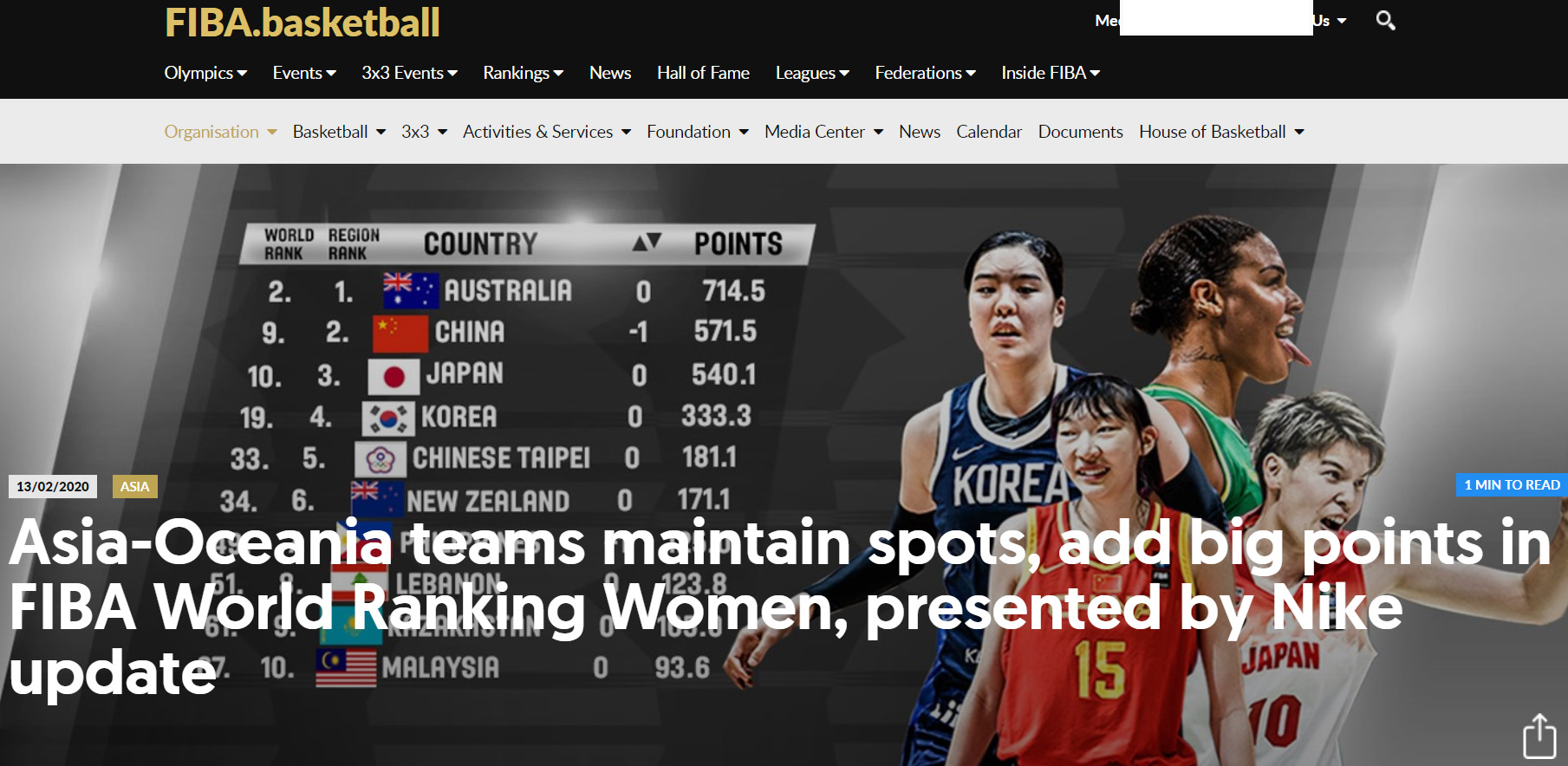Expand the Foundation submenu

(698, 132)
